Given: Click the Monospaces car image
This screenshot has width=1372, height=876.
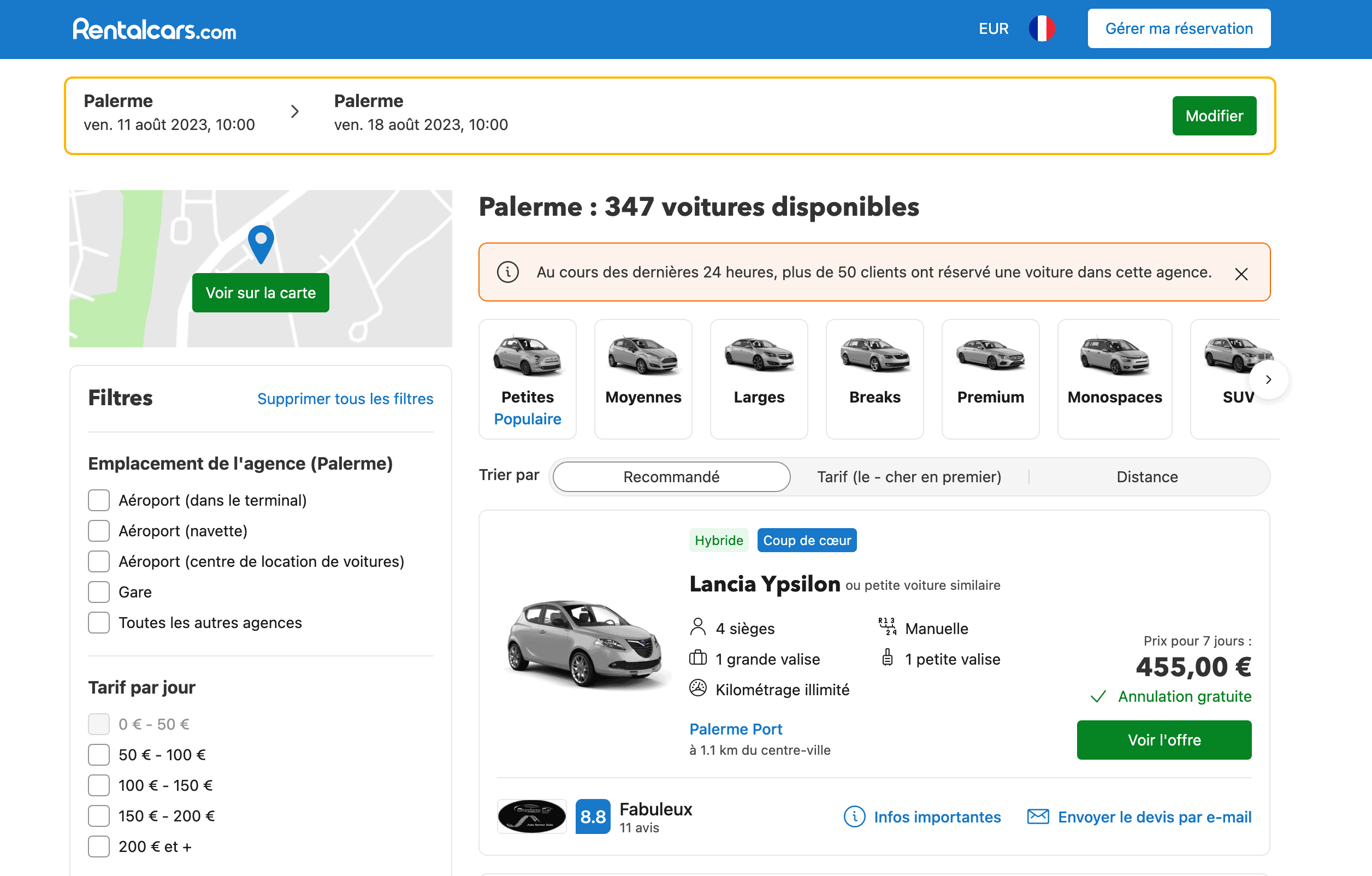Looking at the screenshot, I should 1114,356.
